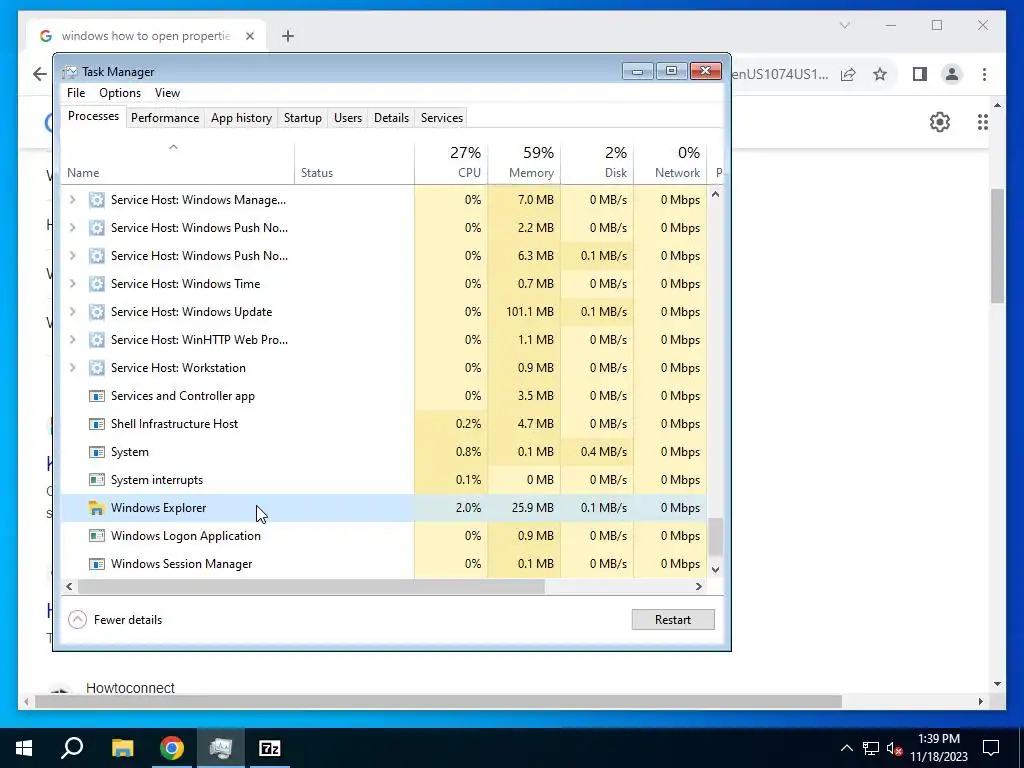Image resolution: width=1024 pixels, height=768 pixels.
Task: Go back in Chrome with back arrow
Action: (40, 74)
